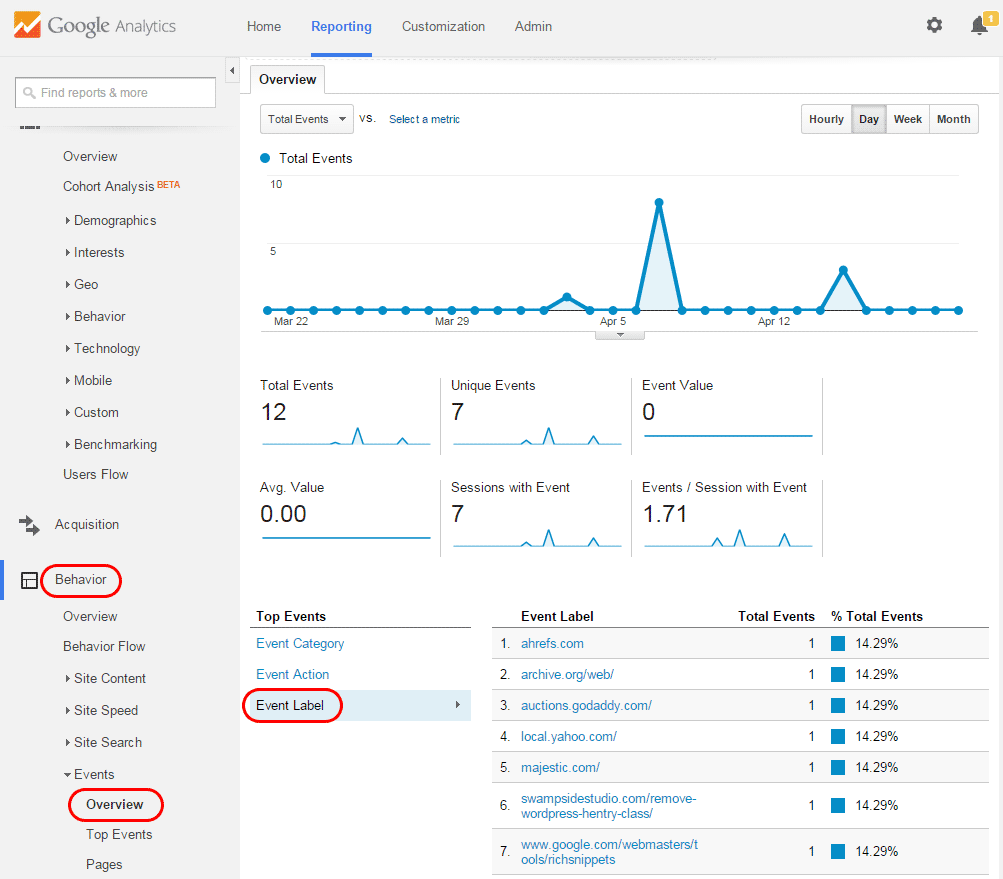The height and width of the screenshot is (879, 1003).
Task: Open swampsidestudio.com event label link
Action: 608,806
